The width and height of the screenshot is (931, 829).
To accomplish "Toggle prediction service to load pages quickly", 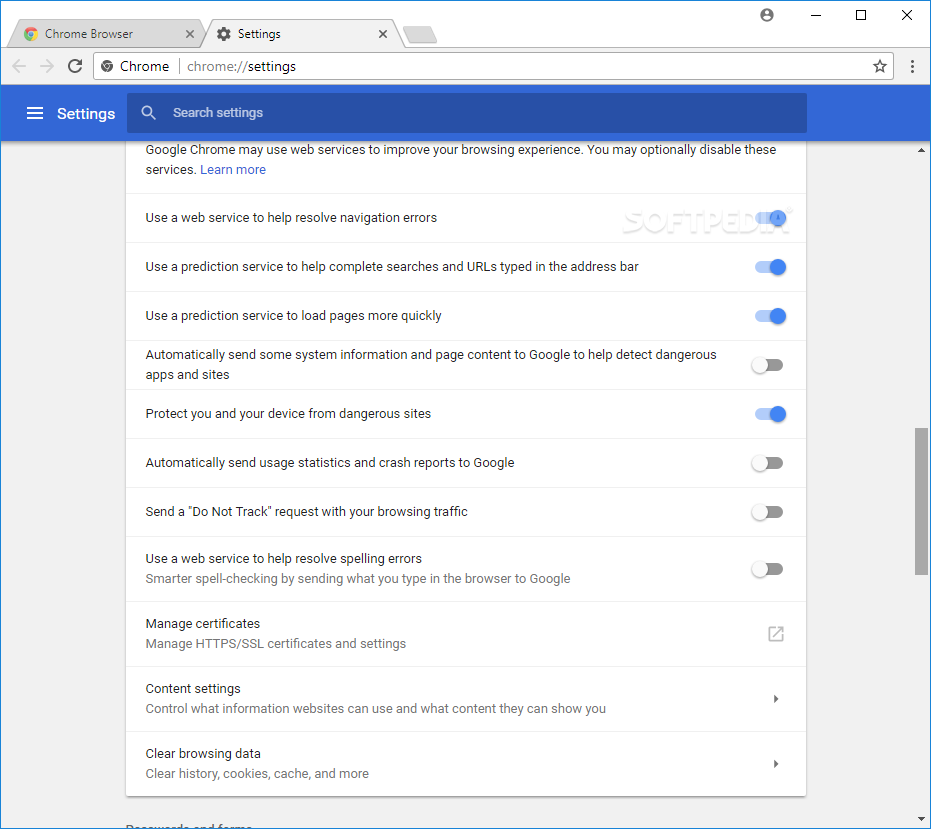I will coord(770,316).
